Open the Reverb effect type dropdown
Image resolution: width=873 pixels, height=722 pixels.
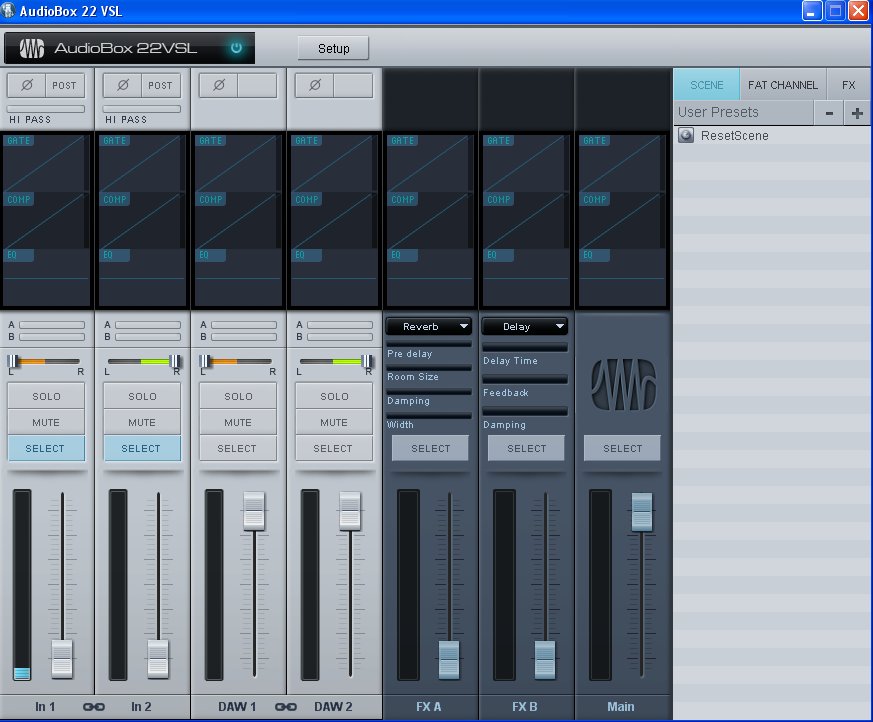tap(430, 326)
